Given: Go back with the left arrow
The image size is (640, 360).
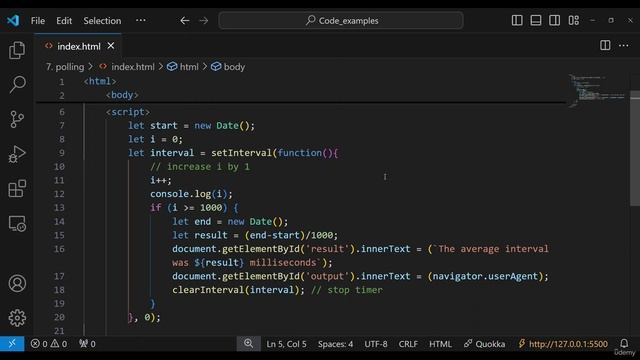Looking at the screenshot, I should pos(184,20).
